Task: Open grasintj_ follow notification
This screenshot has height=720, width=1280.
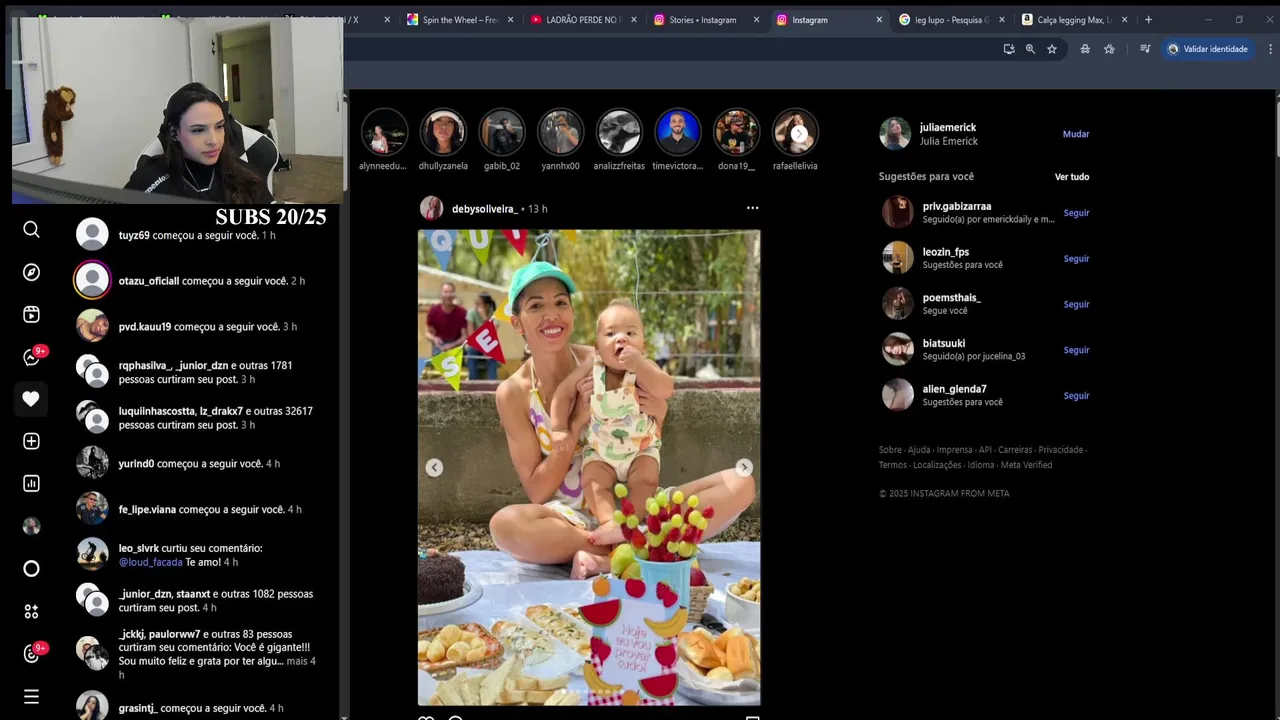Action: coord(197,708)
